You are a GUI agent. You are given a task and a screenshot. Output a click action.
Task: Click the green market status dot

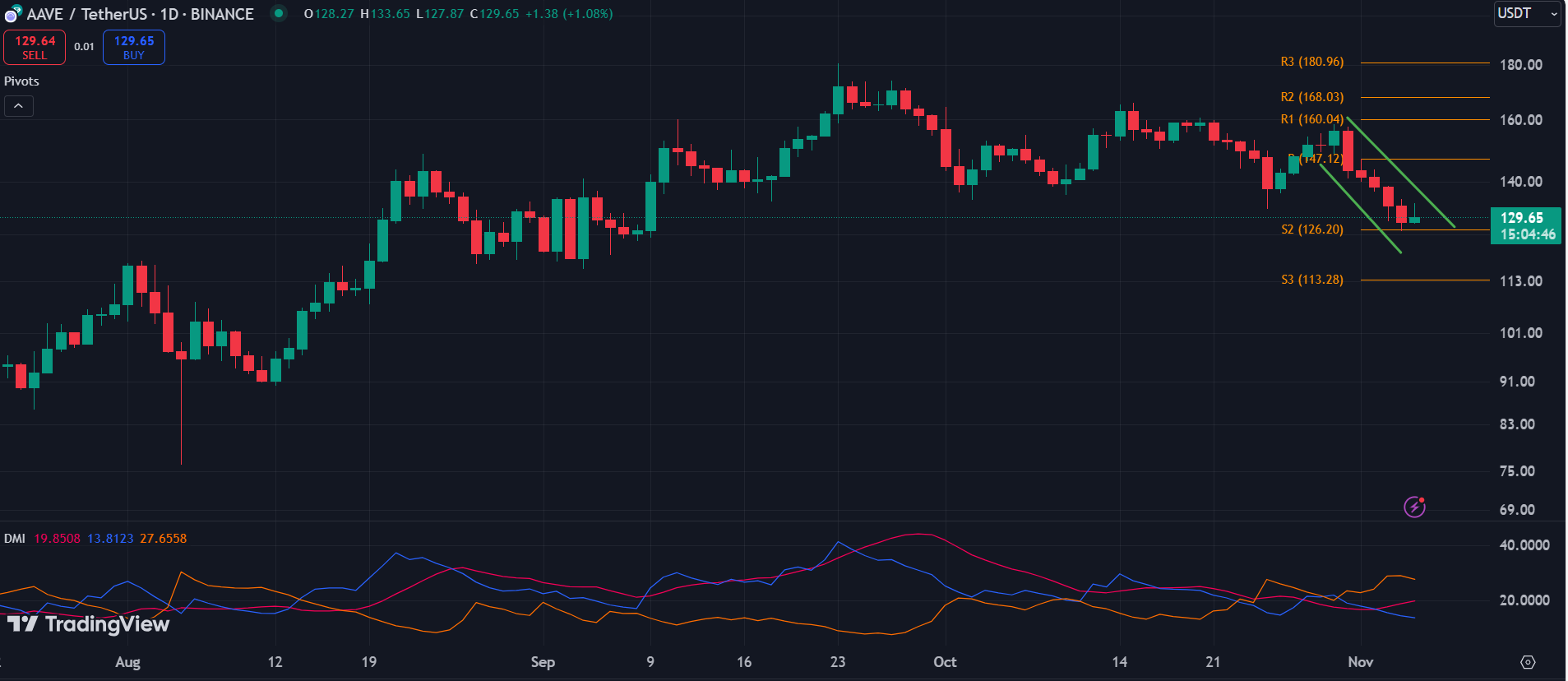[x=279, y=13]
